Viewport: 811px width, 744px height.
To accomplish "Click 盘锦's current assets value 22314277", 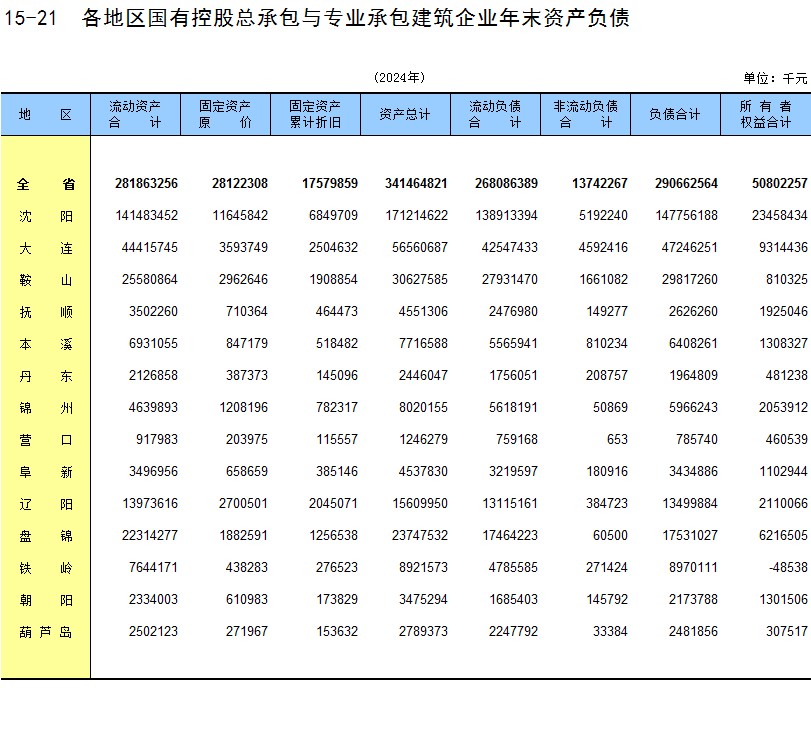I will (x=146, y=536).
